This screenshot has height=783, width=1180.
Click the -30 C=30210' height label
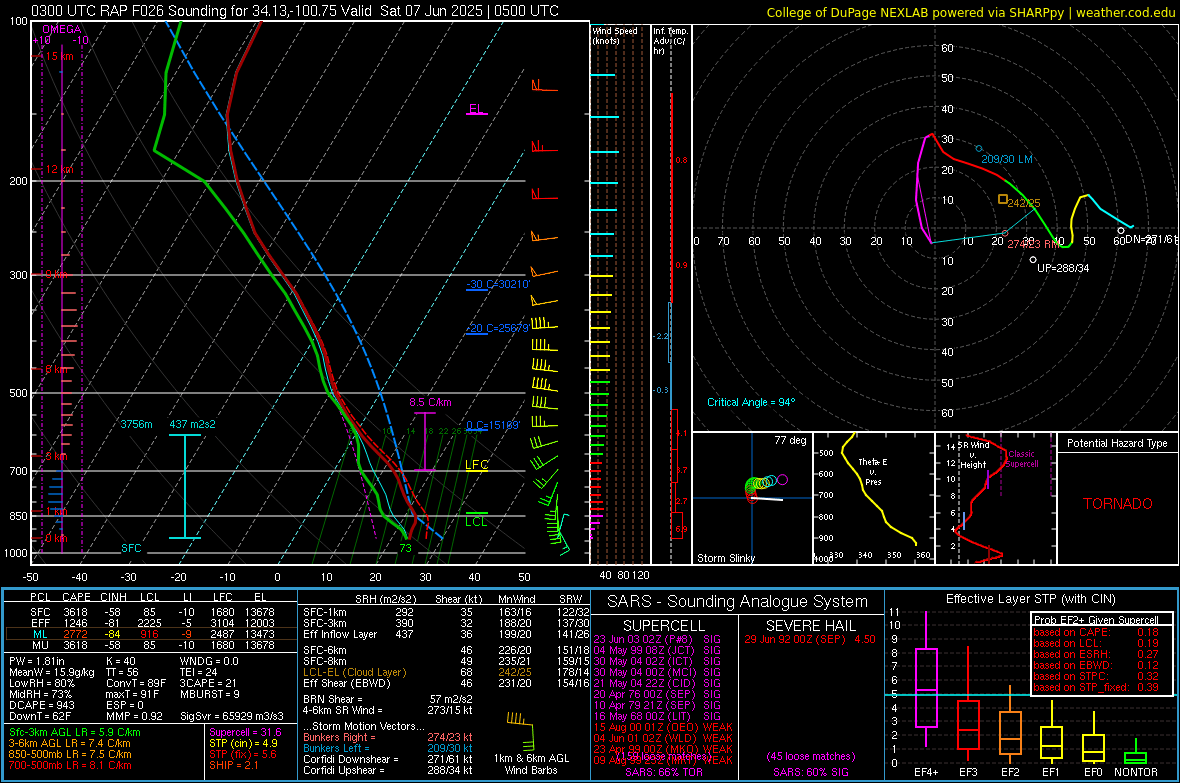click(x=498, y=285)
